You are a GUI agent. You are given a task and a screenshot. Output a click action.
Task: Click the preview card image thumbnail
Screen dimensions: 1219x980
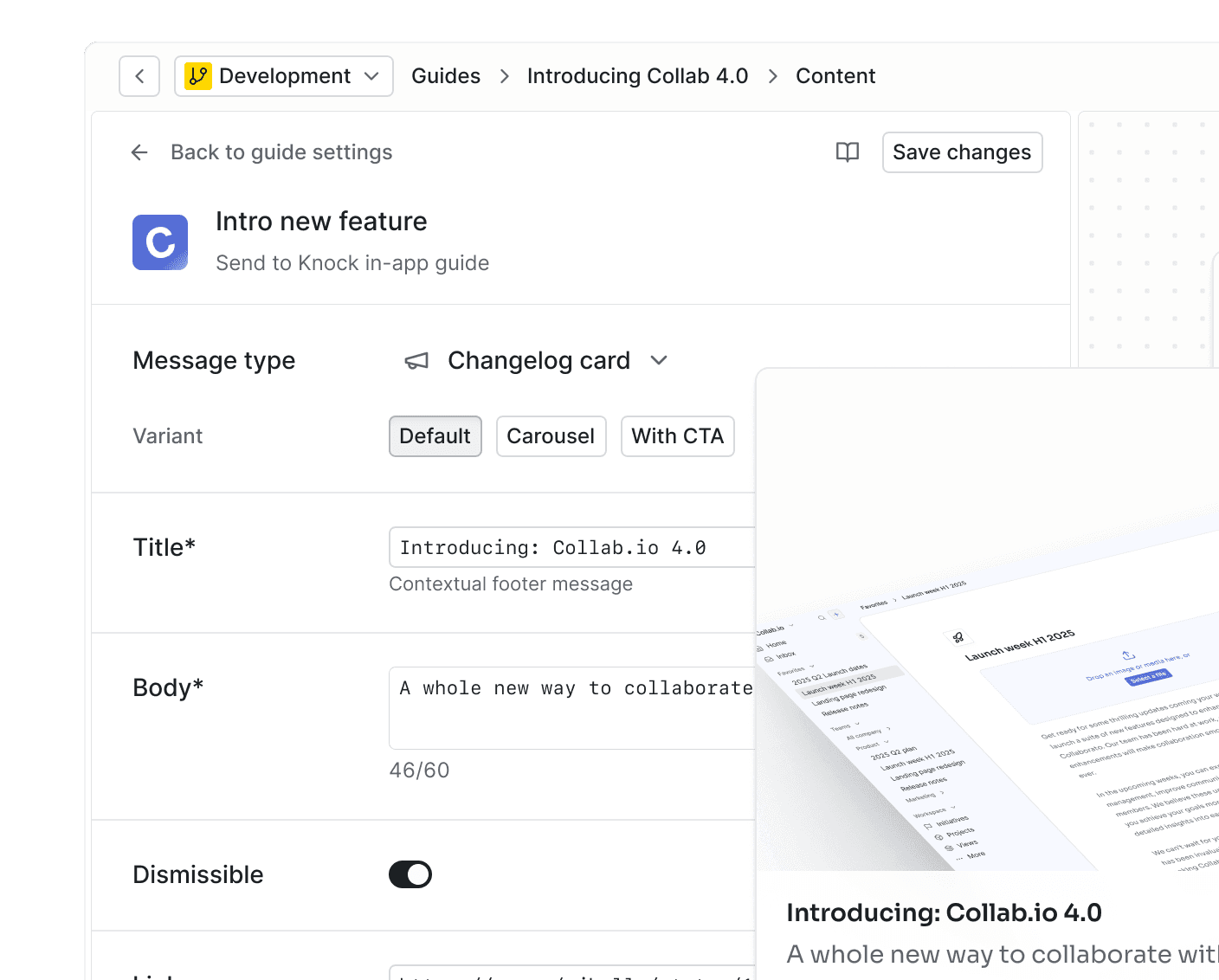tap(988, 620)
